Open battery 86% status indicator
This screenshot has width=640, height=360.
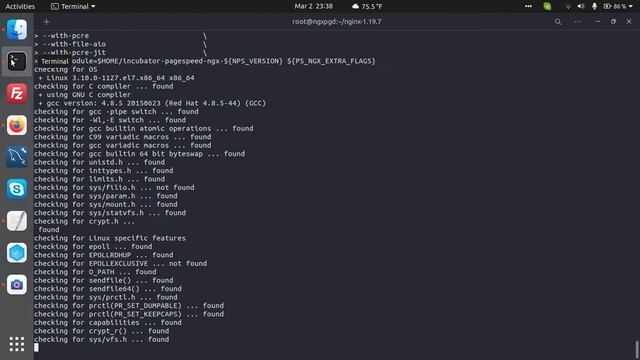tap(615, 6)
